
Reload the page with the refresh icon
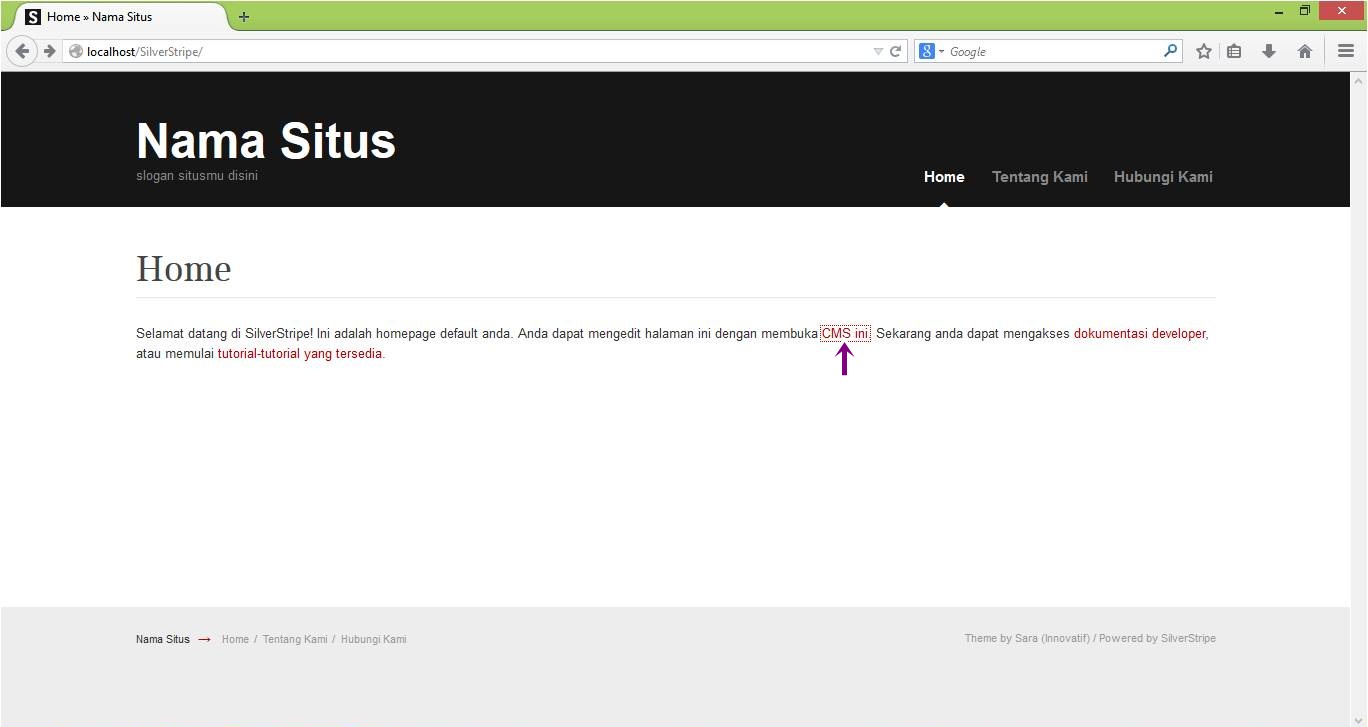click(896, 51)
